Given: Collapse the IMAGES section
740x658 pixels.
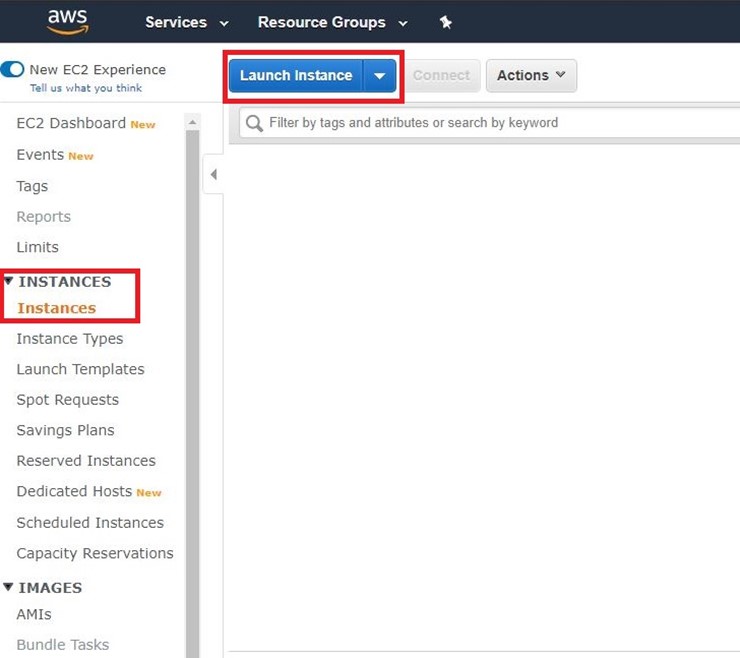Looking at the screenshot, I should tap(8, 587).
